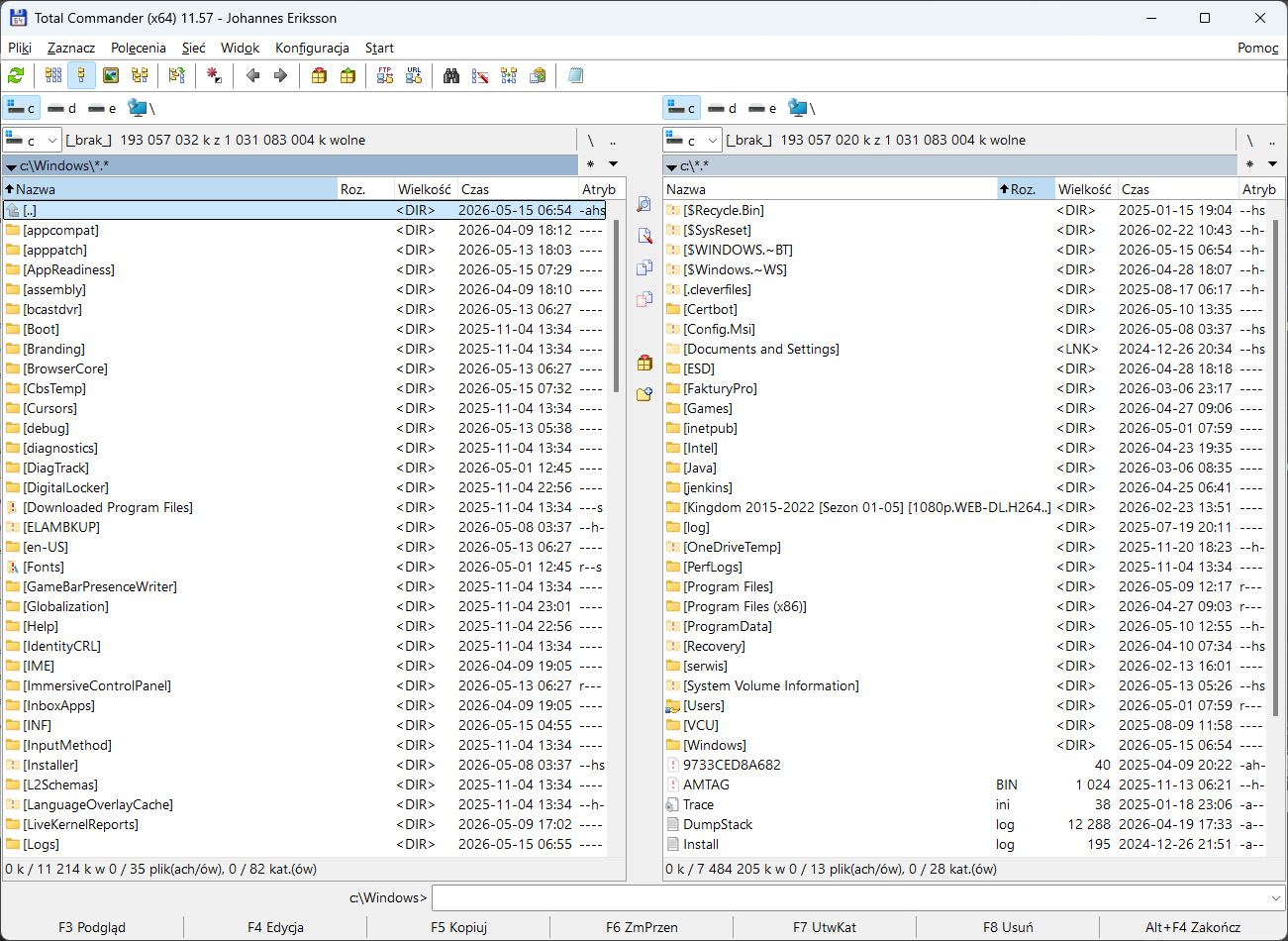Click the F3 Podgląd button
Viewport: 1288px width, 941px height.
pyautogui.click(x=92, y=927)
